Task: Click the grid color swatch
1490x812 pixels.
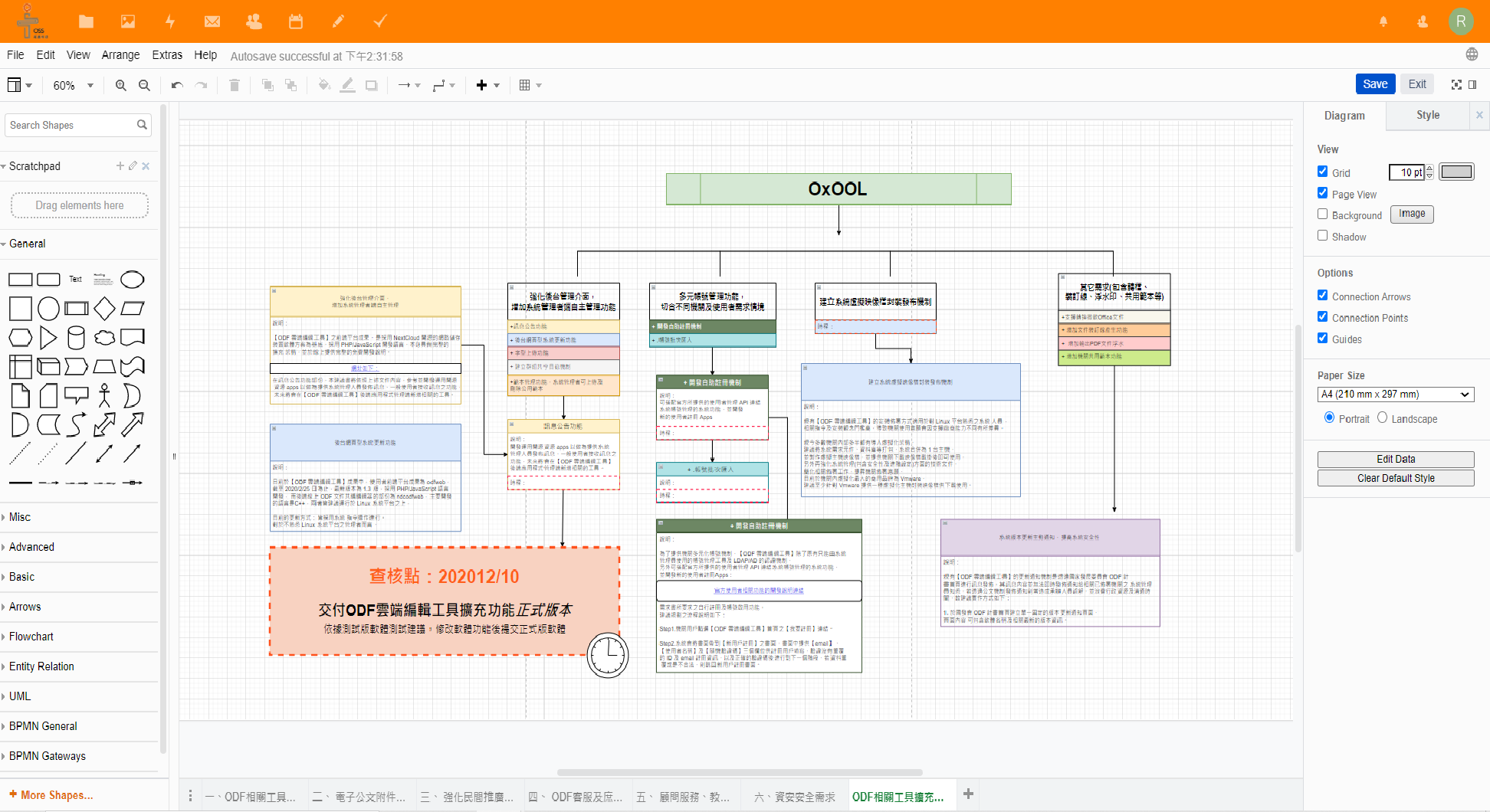Action: [x=1456, y=172]
